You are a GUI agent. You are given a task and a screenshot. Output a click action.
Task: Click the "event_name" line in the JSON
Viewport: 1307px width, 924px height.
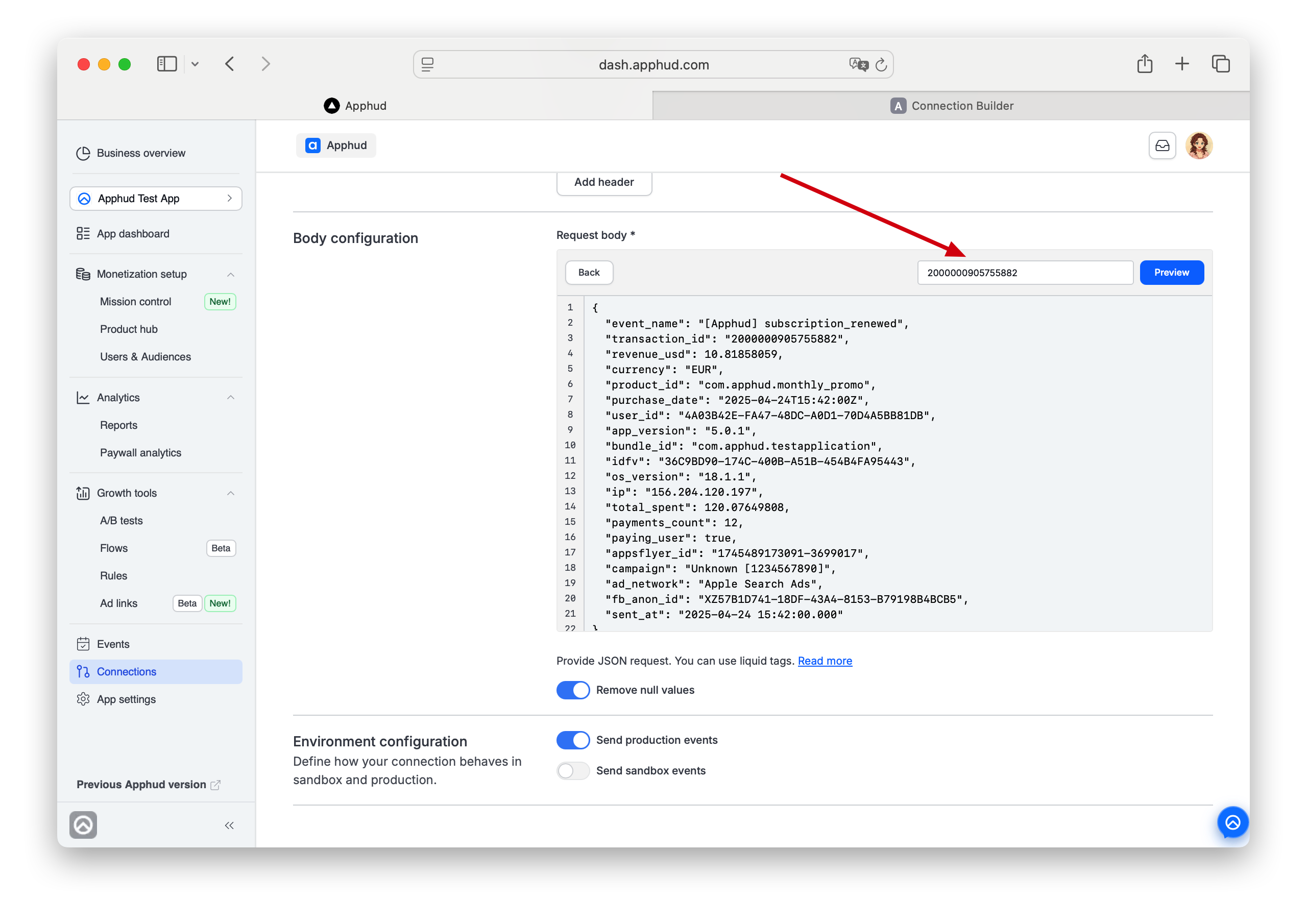click(757, 323)
